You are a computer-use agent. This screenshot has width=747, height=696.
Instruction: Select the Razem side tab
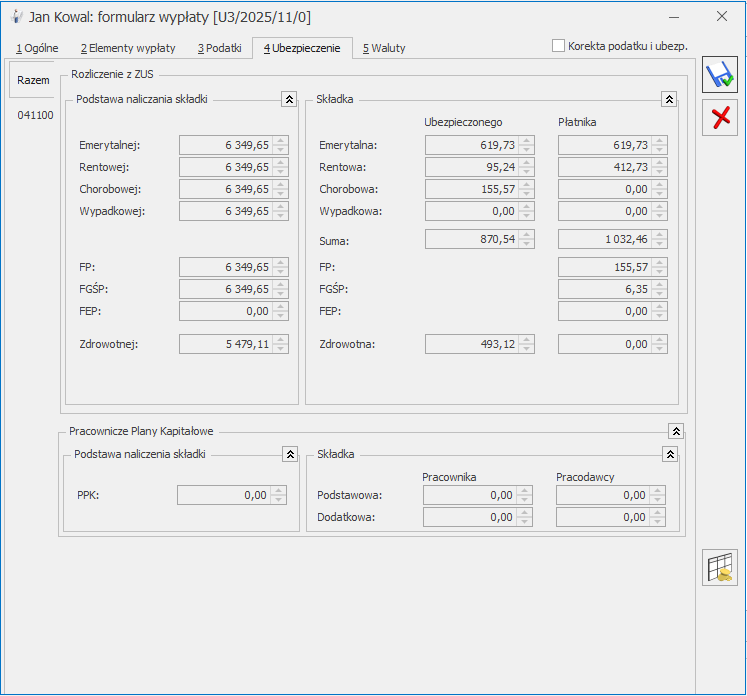(x=33, y=80)
